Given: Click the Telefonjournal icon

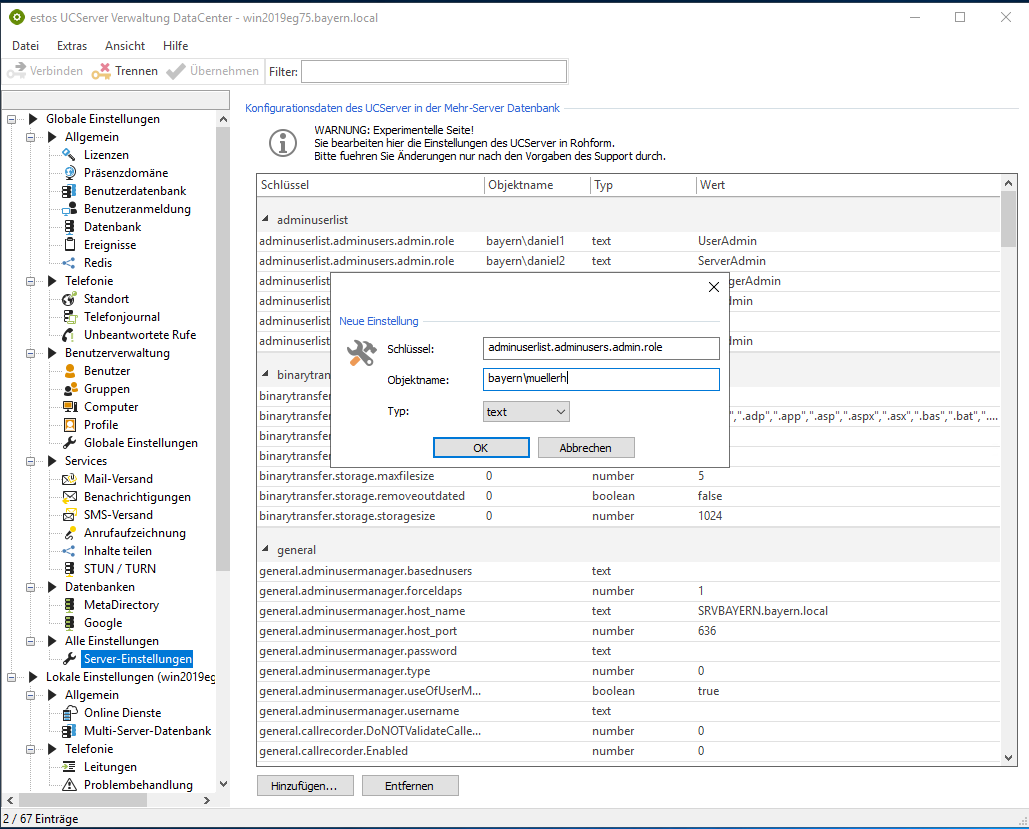Looking at the screenshot, I should coord(69,317).
